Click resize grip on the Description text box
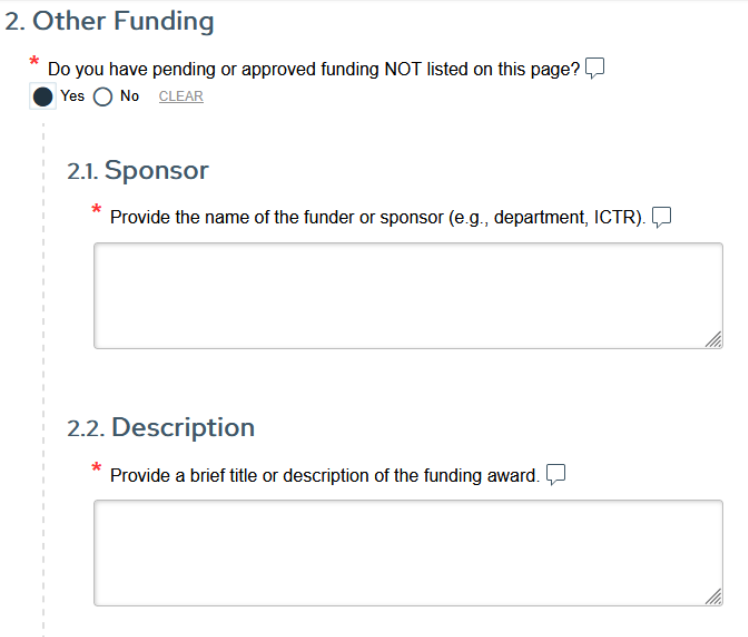 point(712,597)
